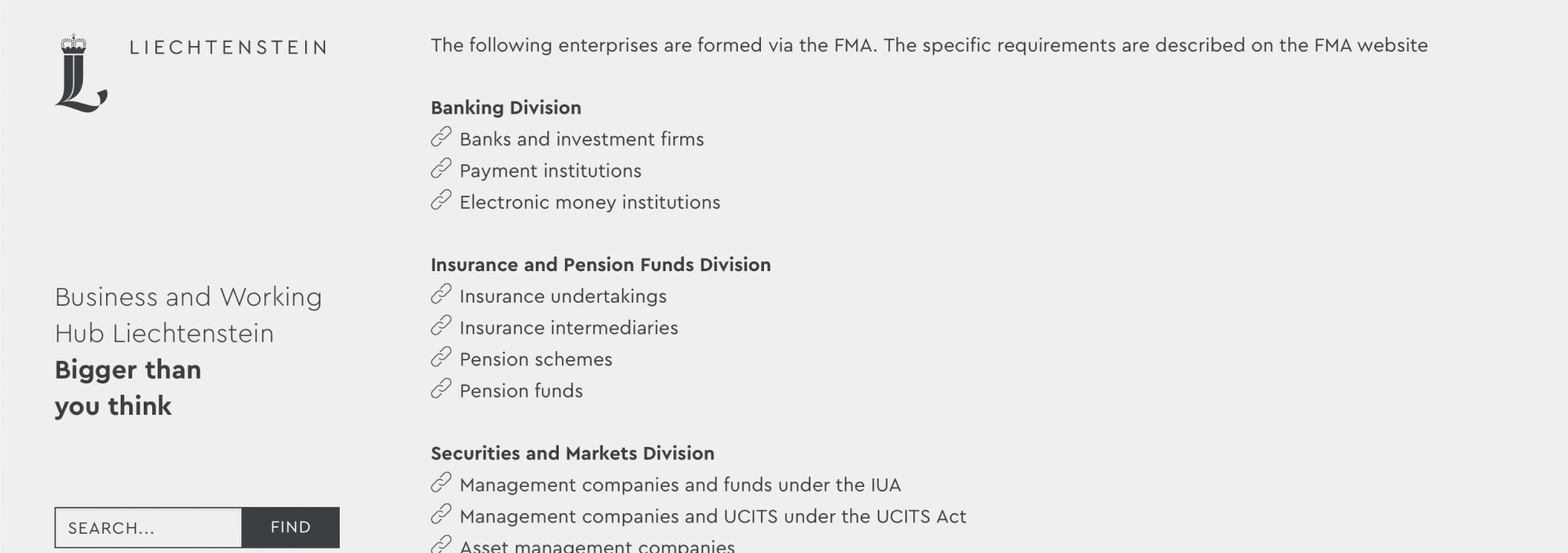
Task: Follow the Pension schemes link
Action: coord(536,359)
